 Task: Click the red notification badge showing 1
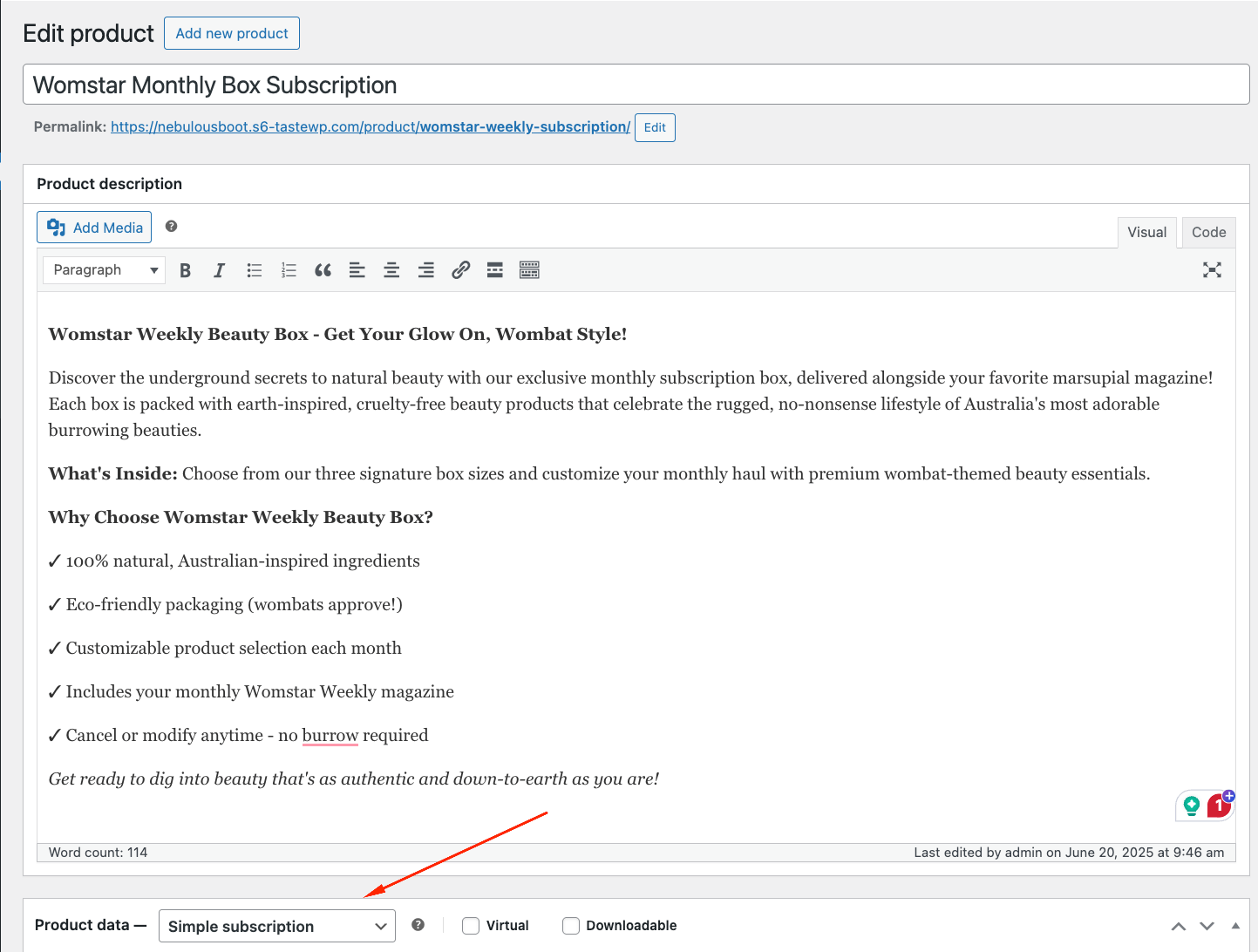point(1219,806)
